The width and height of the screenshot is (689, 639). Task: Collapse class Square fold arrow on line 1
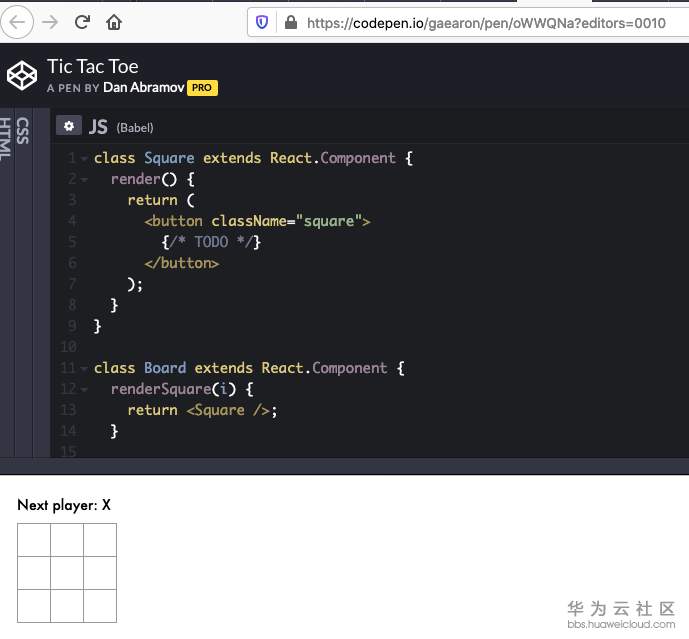pyautogui.click(x=84, y=159)
